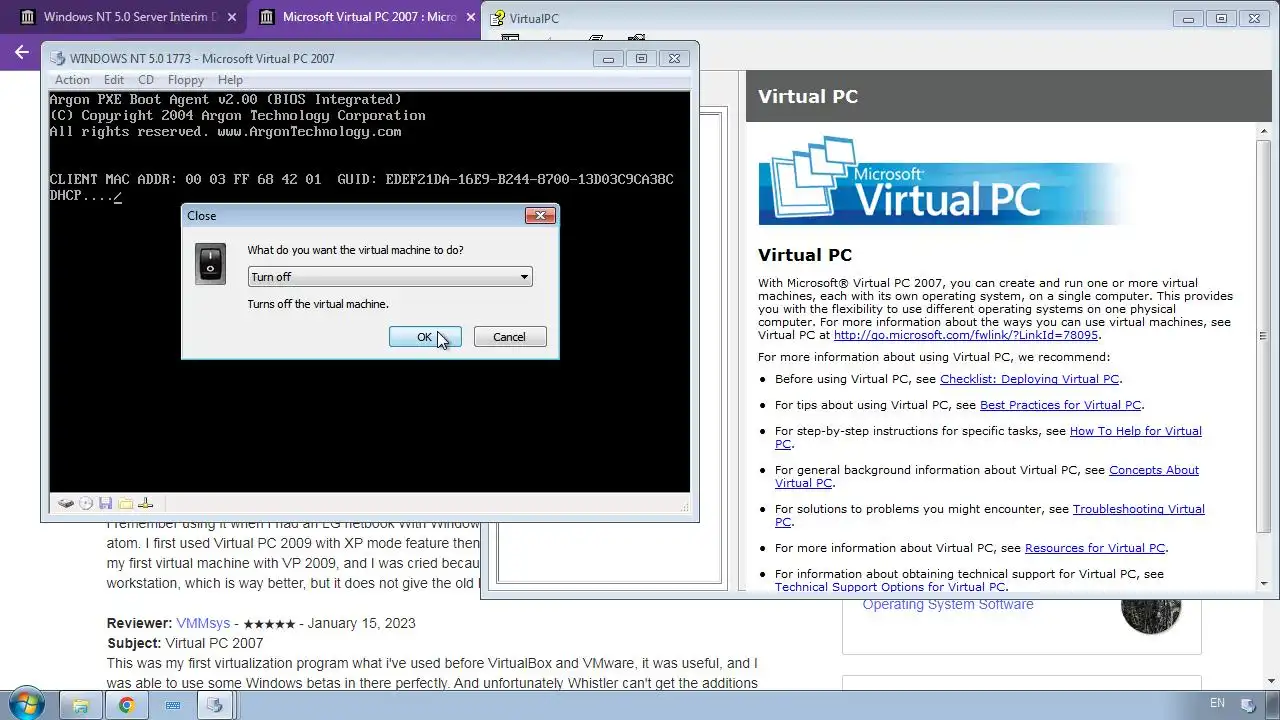This screenshot has width=1280, height=720.
Task: Click OK in the Close dialog
Action: click(425, 337)
